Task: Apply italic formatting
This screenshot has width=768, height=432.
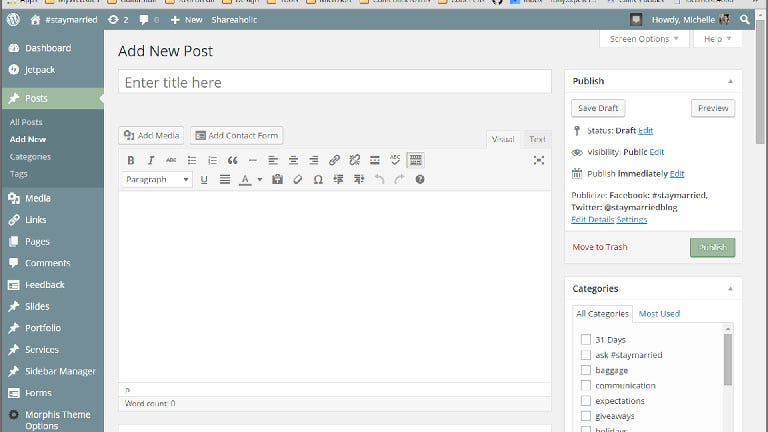Action: coord(151,160)
